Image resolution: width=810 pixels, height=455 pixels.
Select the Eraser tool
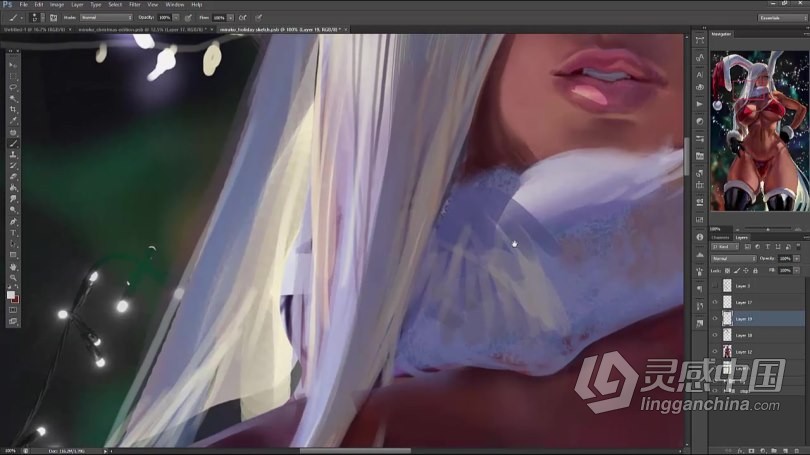13,177
